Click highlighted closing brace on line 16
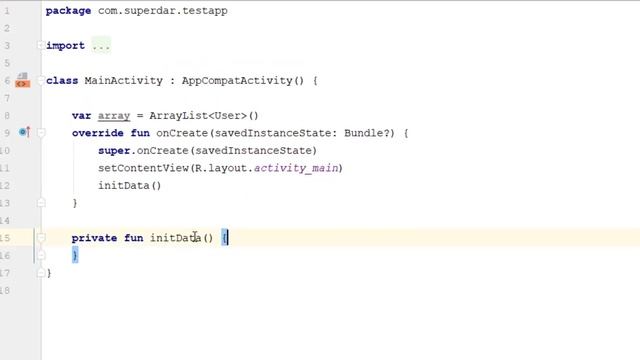 [75, 255]
